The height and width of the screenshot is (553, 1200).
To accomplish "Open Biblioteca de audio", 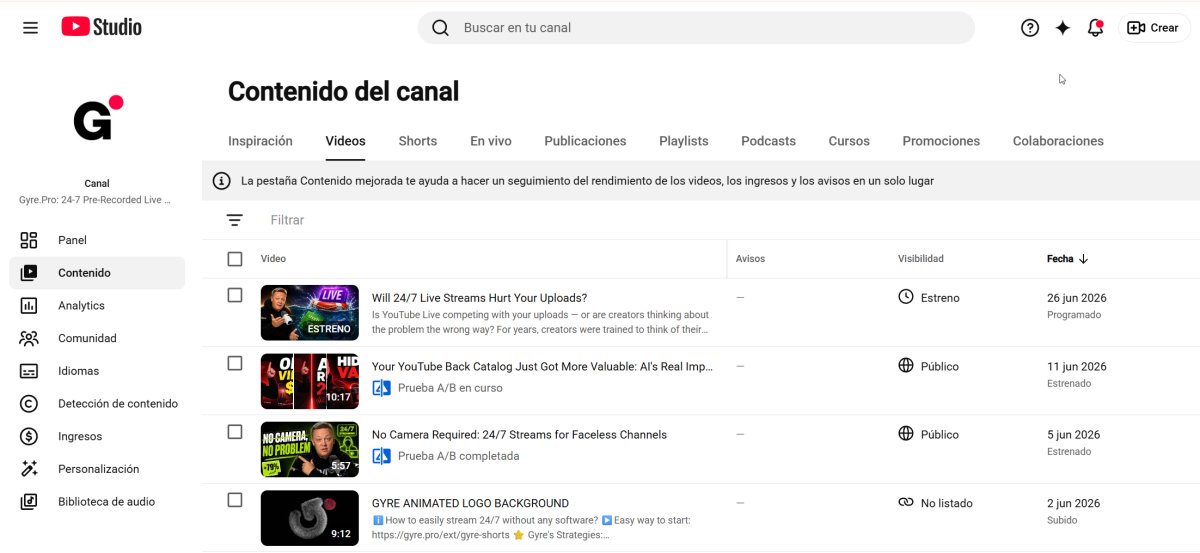I will tap(97, 502).
